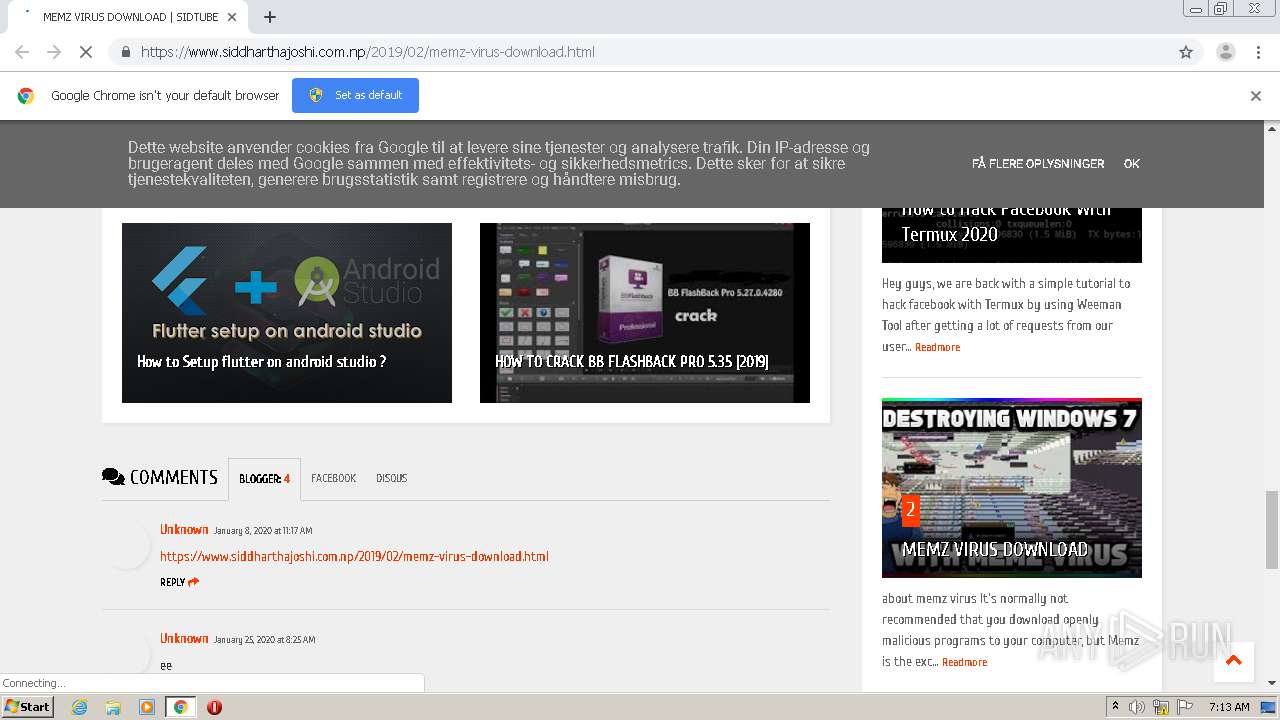Click the padlock site info icon
Viewport: 1280px width, 720px height.
point(125,52)
